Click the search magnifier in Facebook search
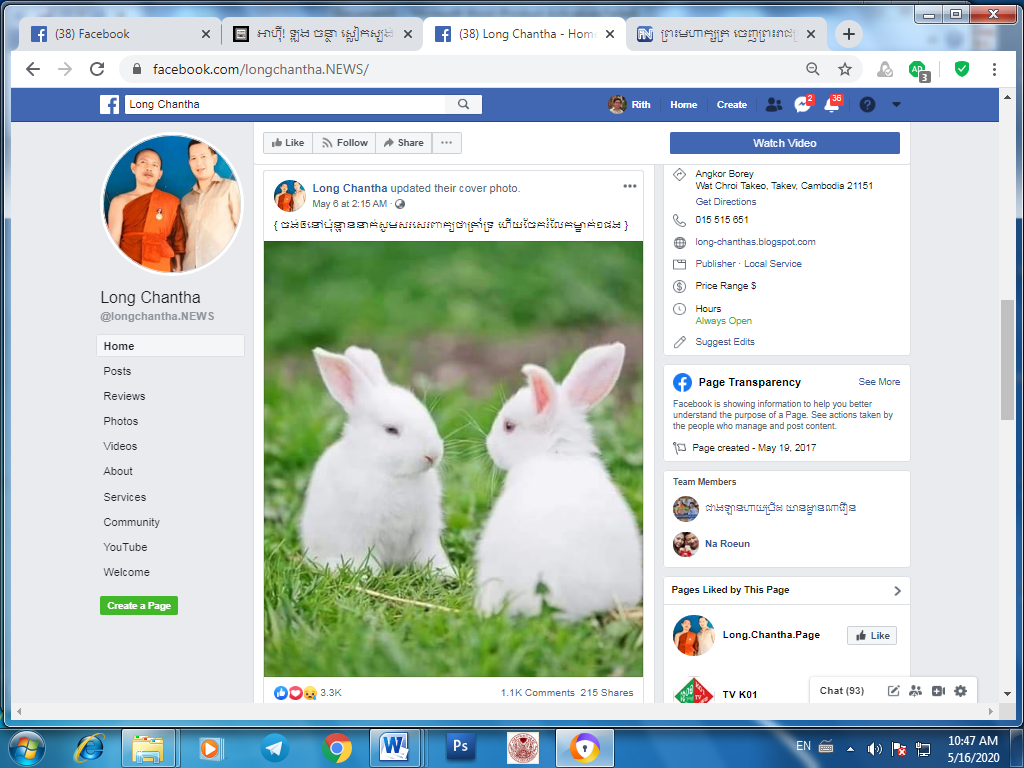1024x768 pixels. pos(463,104)
